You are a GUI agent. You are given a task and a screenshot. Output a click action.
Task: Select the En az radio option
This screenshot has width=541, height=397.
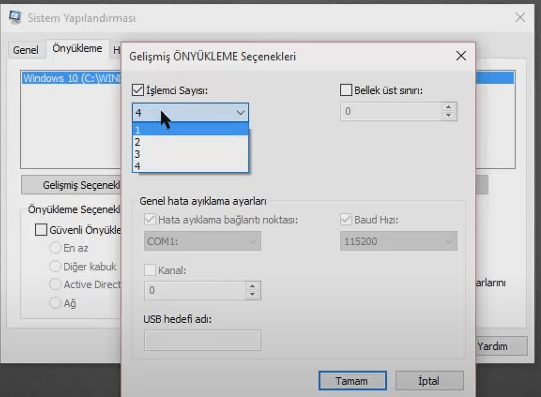click(x=55, y=248)
